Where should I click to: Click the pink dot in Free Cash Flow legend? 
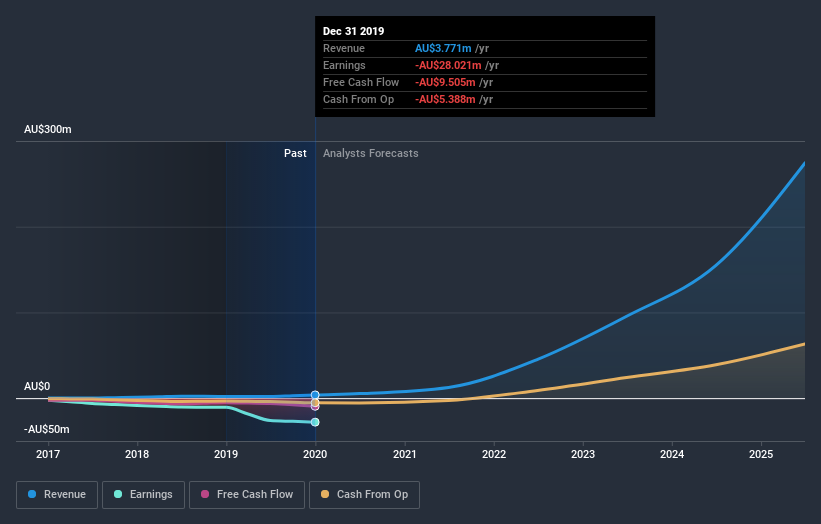205,494
